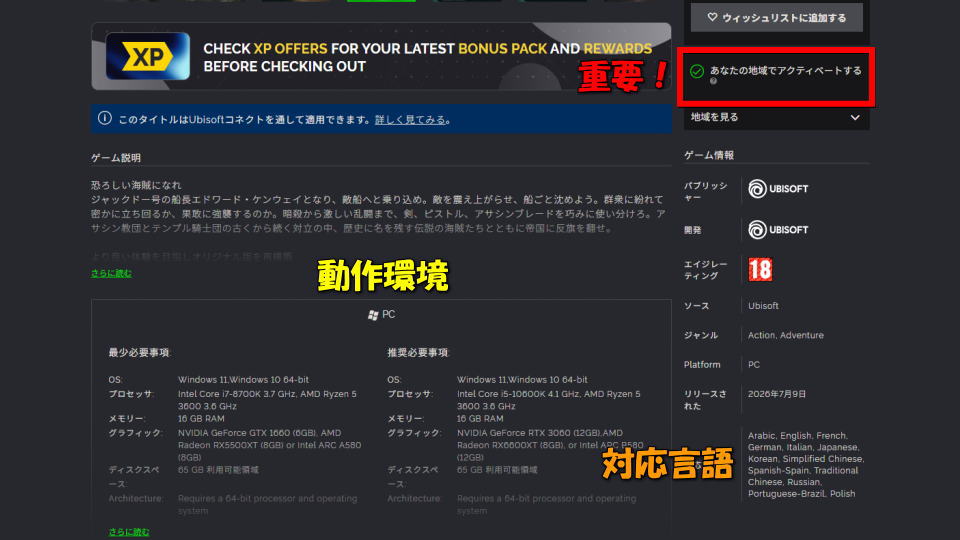Viewport: 960px width, 540px height.
Task: Click the red 18 age rating icon
Action: tap(760, 269)
